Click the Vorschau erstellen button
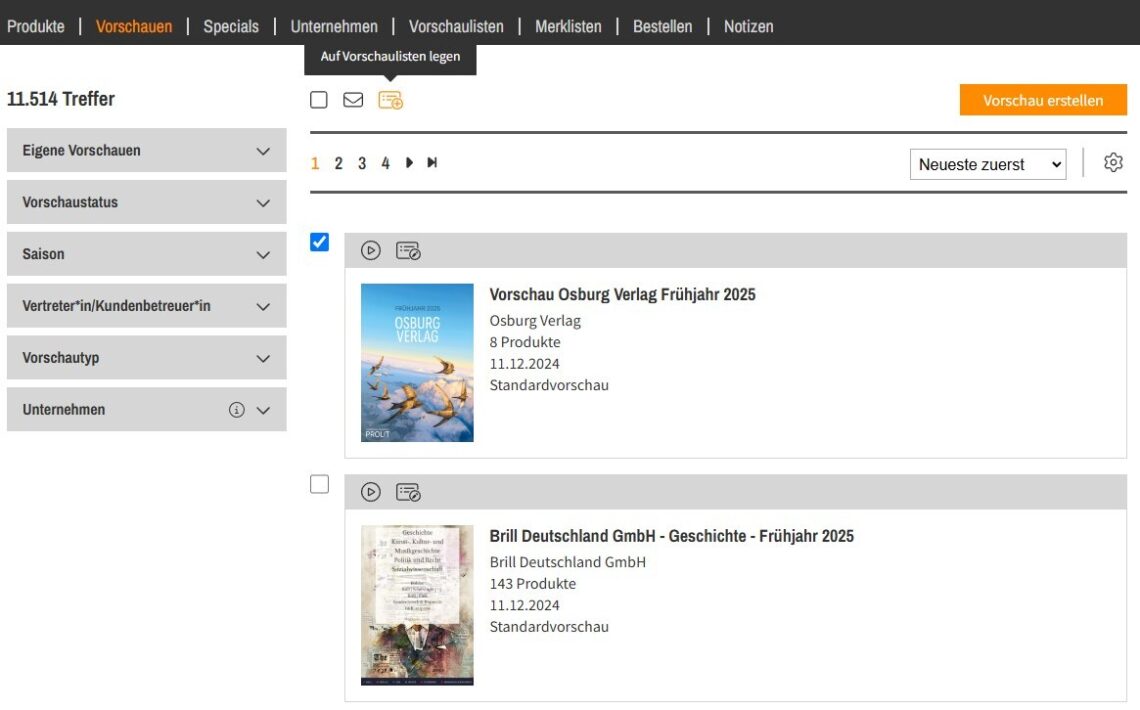Image resolution: width=1140 pixels, height=710 pixels. (1043, 100)
